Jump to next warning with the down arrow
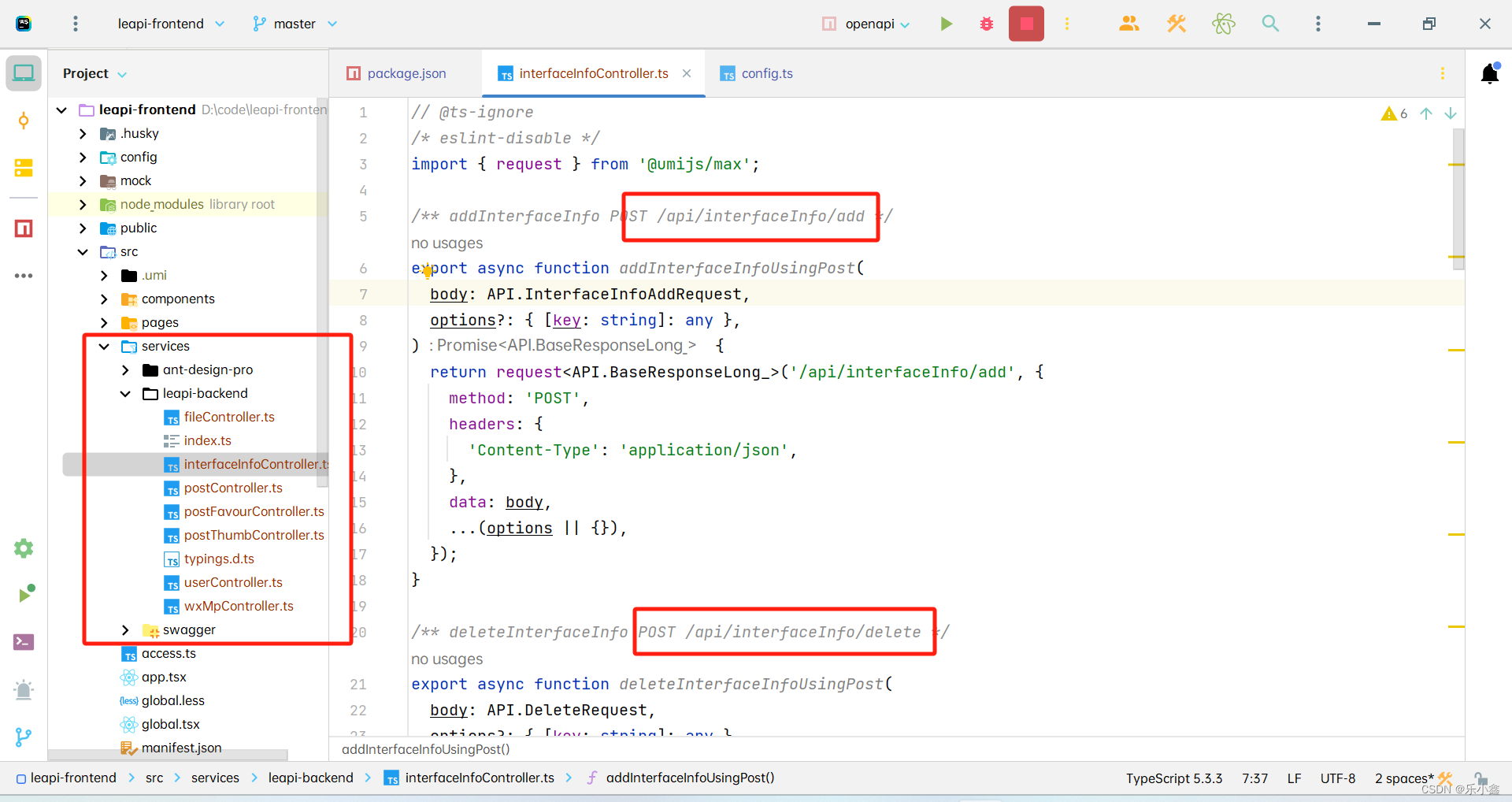This screenshot has height=802, width=1512. [x=1451, y=113]
